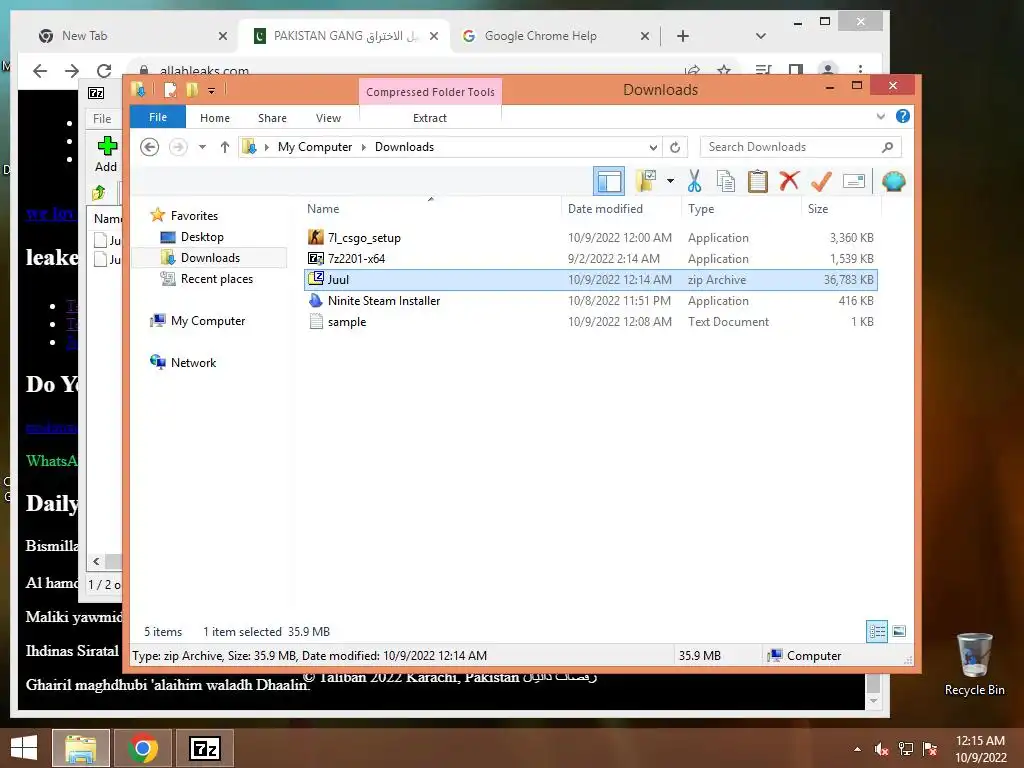1024x768 pixels.
Task: Click the 7-Zip up folder icon
Action: pyautogui.click(x=99, y=193)
